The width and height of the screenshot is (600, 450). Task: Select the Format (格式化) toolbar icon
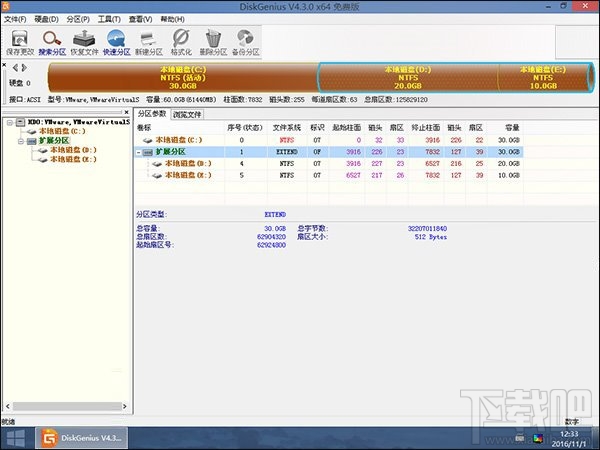[181, 42]
